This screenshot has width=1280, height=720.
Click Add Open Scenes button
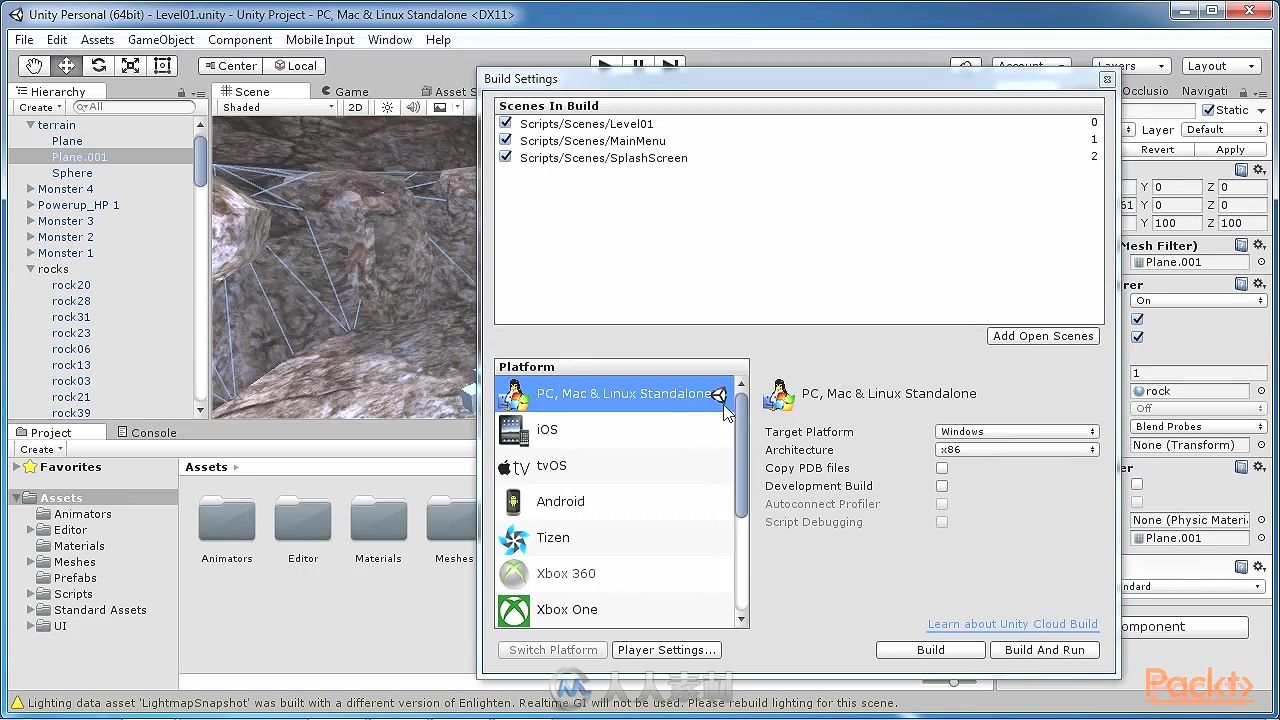pyautogui.click(x=1043, y=336)
